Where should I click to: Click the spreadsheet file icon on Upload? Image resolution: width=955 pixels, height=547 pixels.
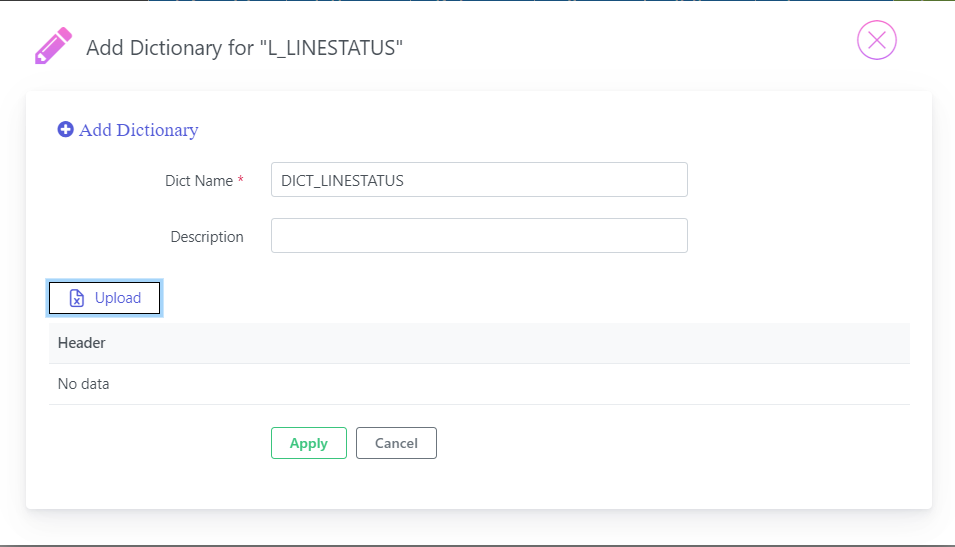click(x=77, y=298)
